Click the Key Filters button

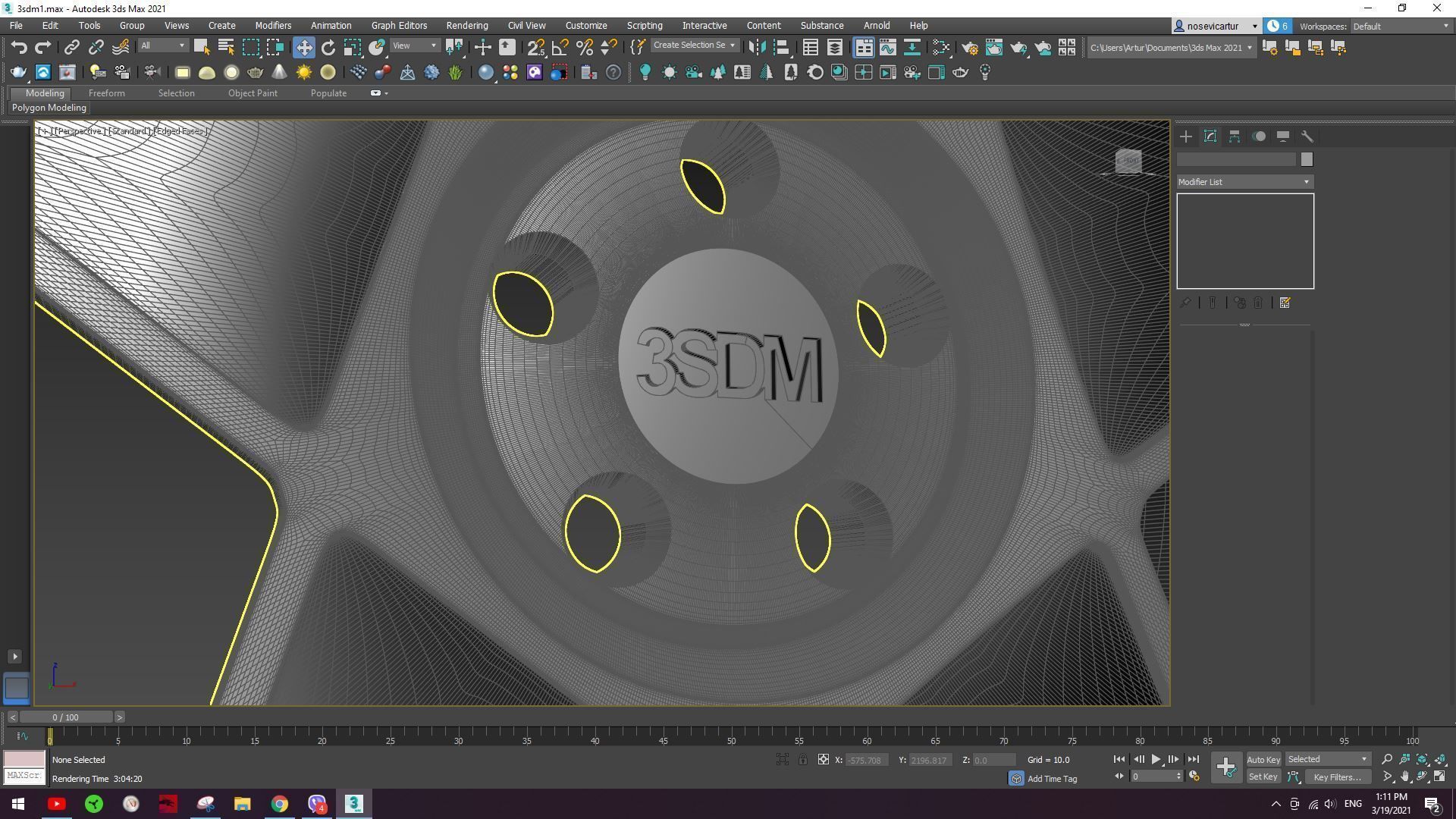[1338, 777]
